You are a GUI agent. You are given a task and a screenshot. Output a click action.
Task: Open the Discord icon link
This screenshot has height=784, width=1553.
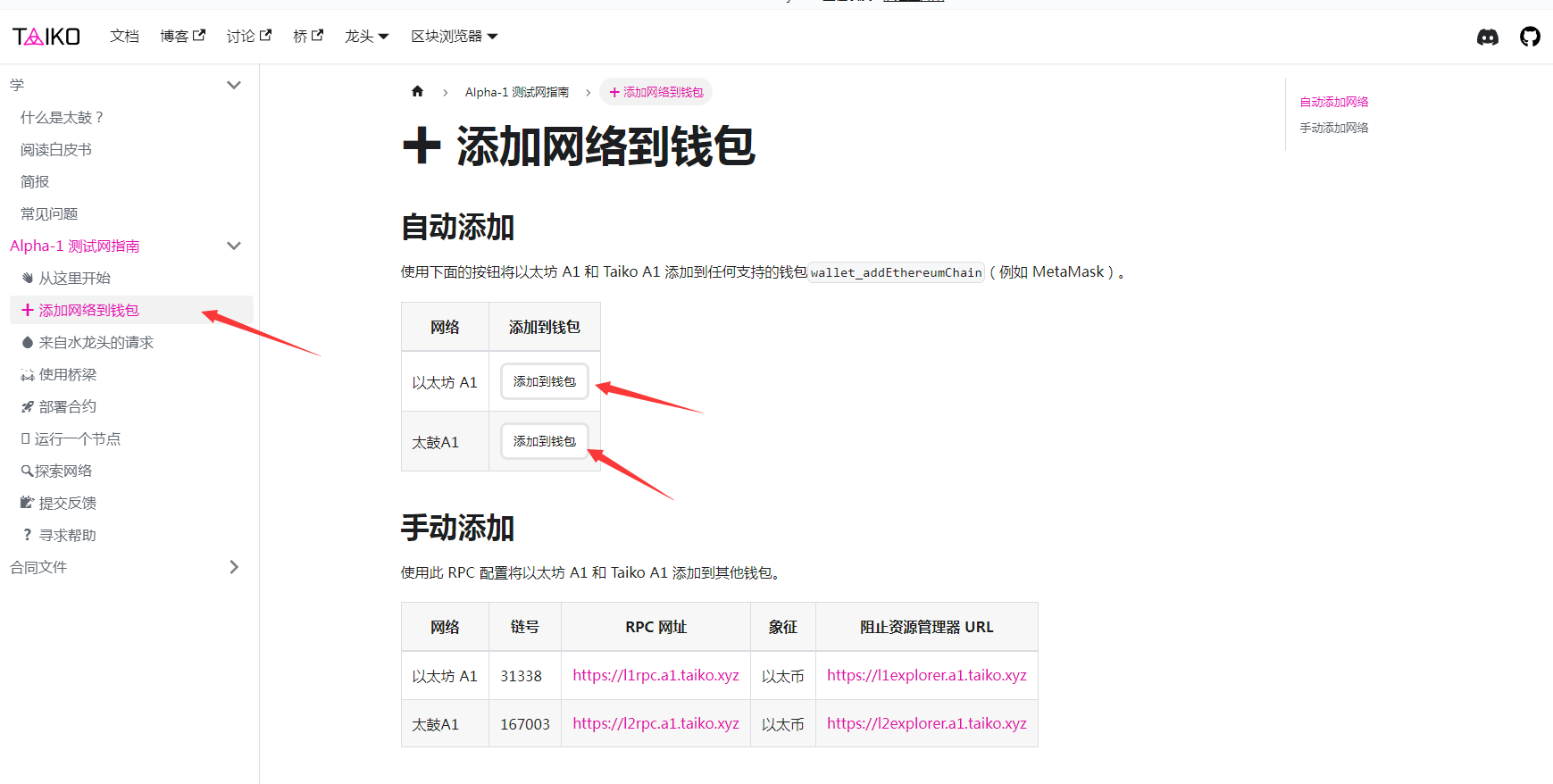tap(1488, 37)
